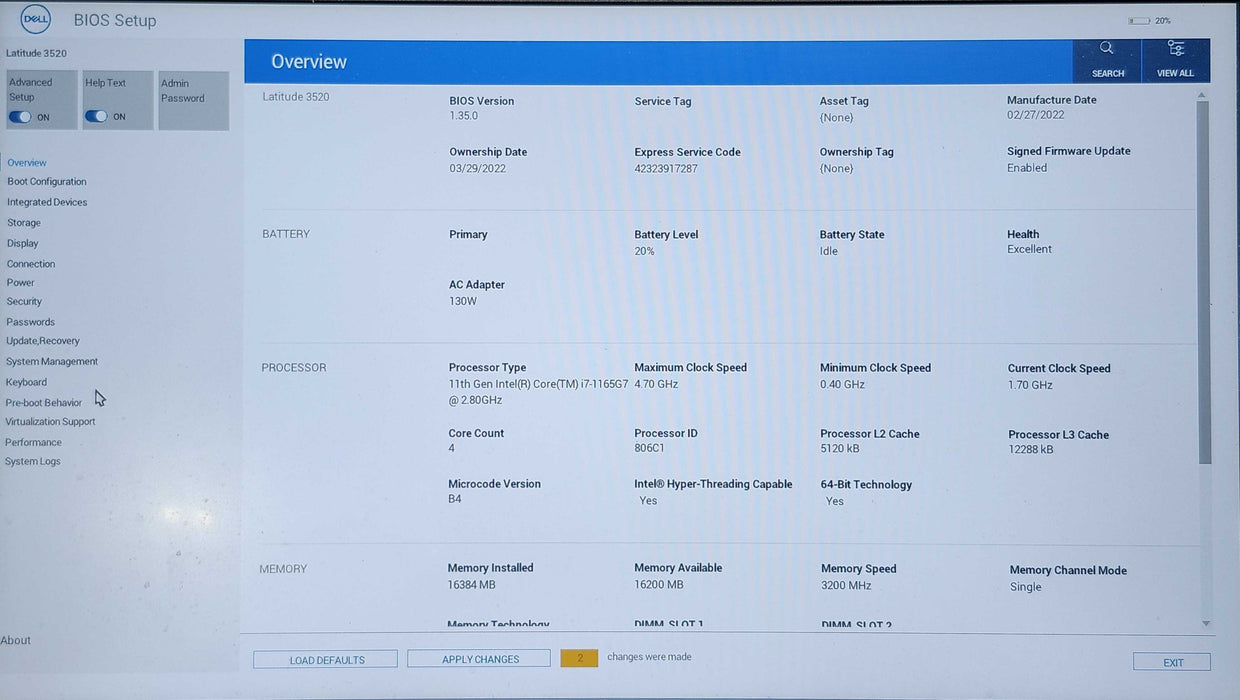This screenshot has height=700, width=1240.
Task: Open Security settings page
Action: [x=24, y=301]
